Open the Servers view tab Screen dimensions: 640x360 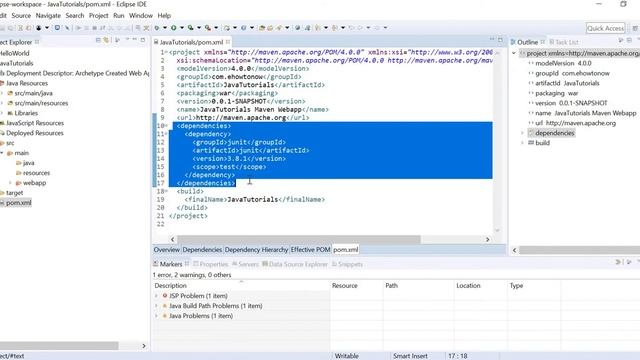tap(245, 264)
